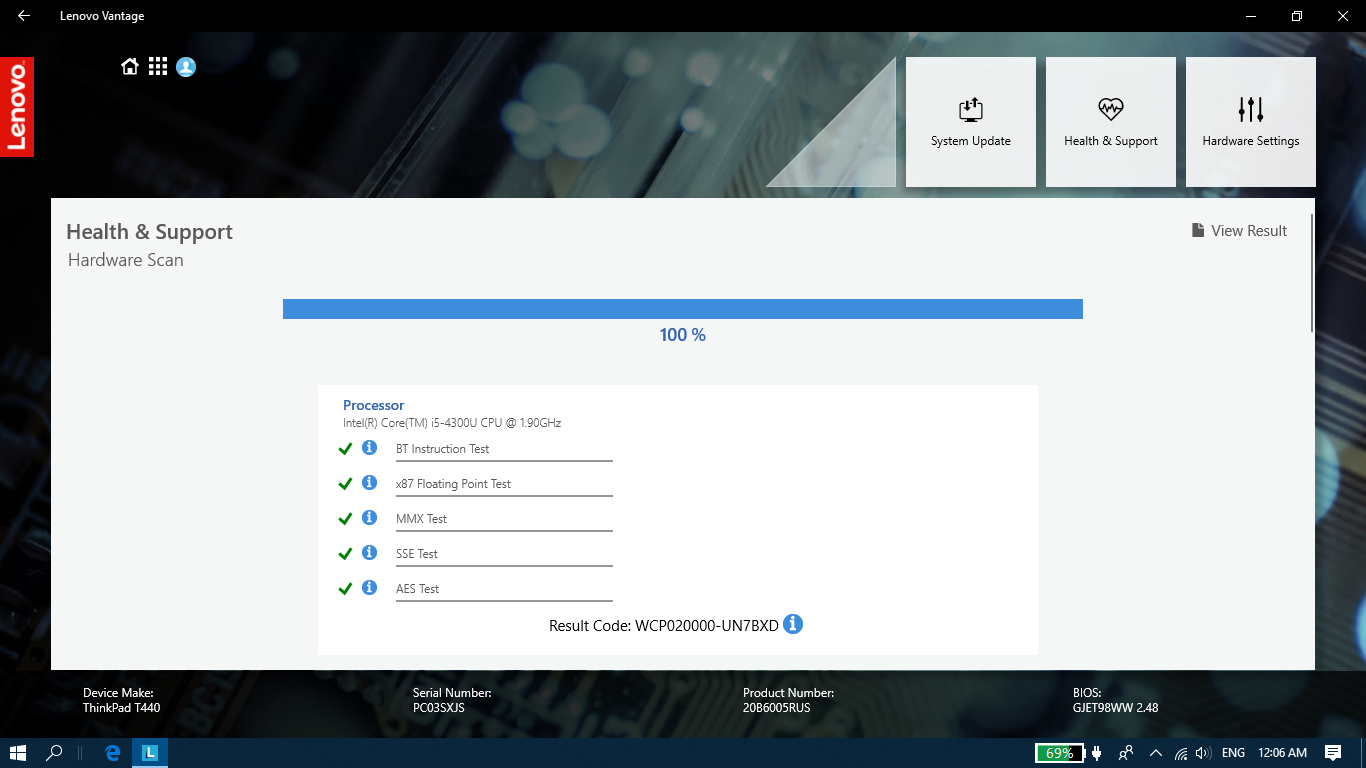Open the apps grid icon
Viewport: 1366px width, 768px height.
coord(158,67)
